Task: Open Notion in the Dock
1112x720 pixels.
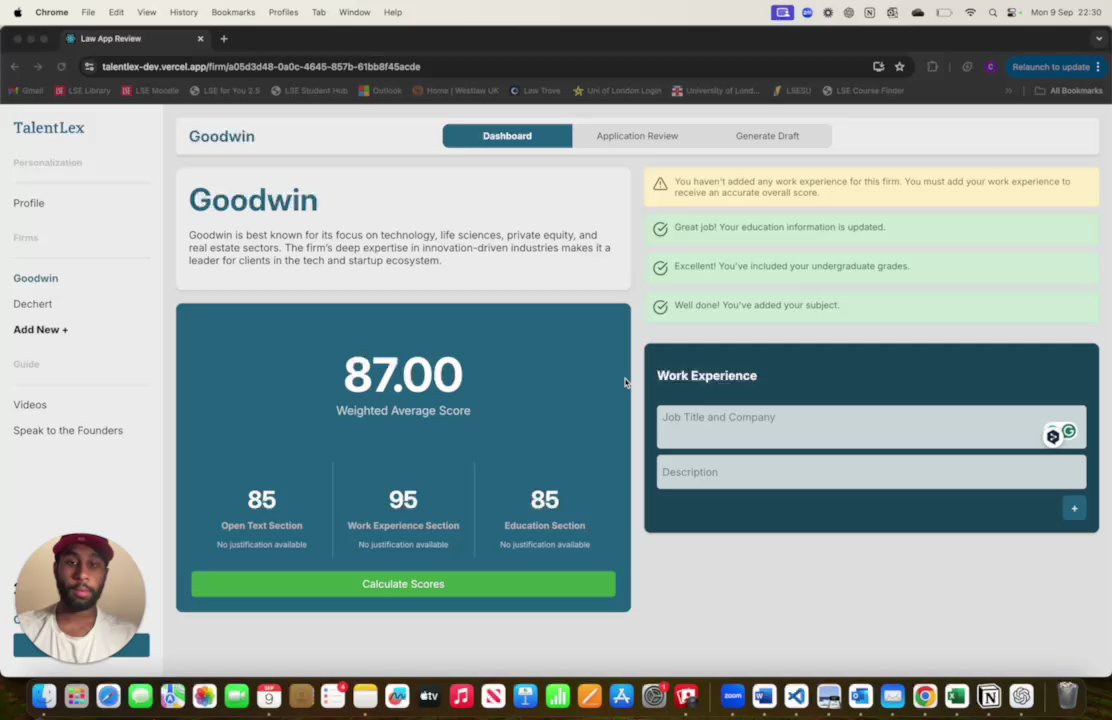Action: click(989, 696)
